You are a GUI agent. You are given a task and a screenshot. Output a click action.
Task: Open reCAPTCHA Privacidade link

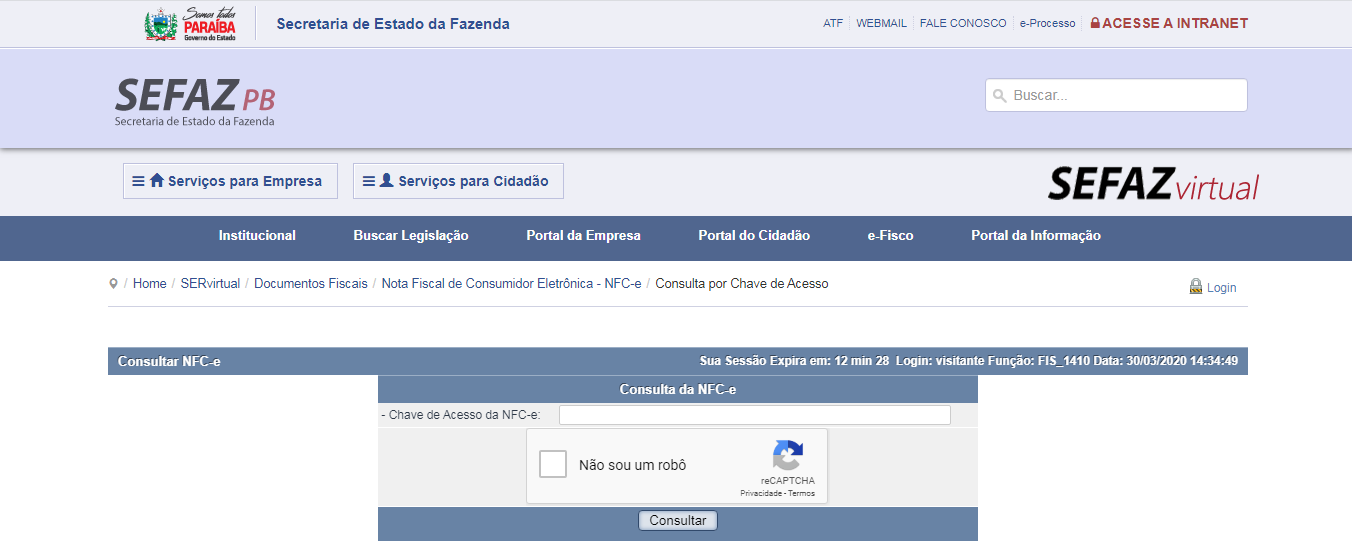760,494
